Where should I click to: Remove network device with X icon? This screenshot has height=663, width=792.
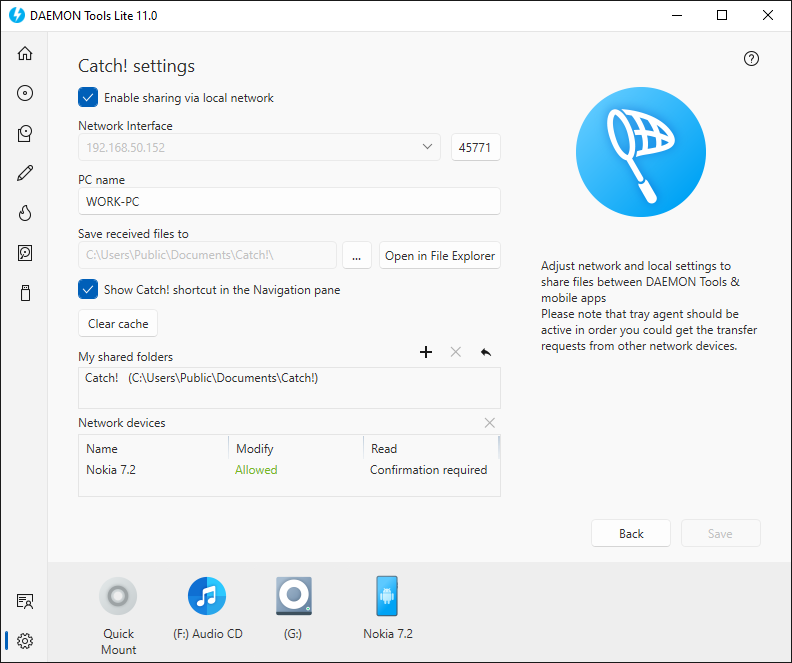pos(489,423)
